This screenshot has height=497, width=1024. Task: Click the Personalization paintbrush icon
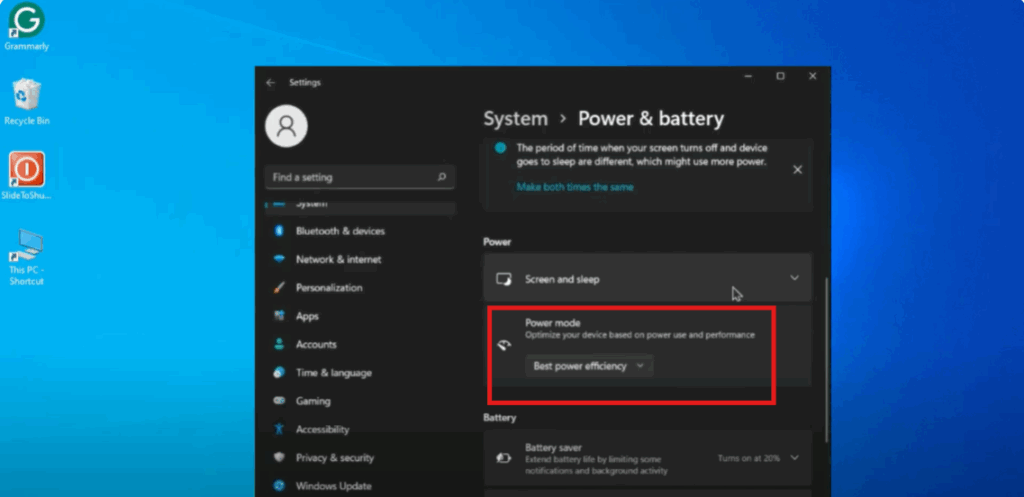pos(280,287)
